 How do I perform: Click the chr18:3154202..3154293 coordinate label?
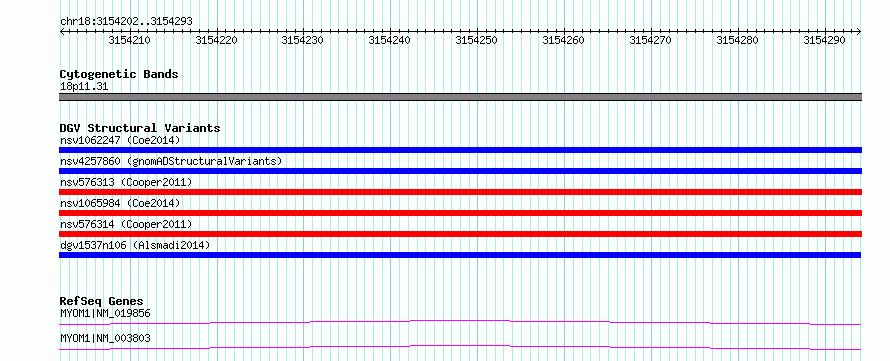pyautogui.click(x=126, y=22)
